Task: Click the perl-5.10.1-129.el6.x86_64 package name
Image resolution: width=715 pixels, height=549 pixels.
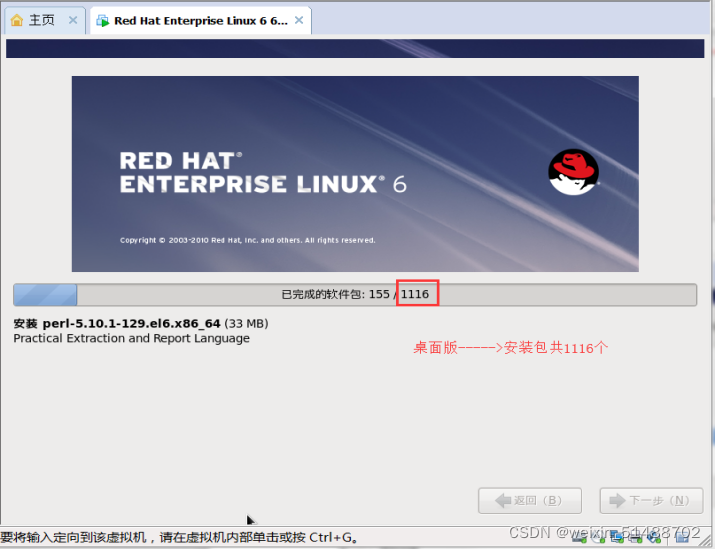Action: 131,323
